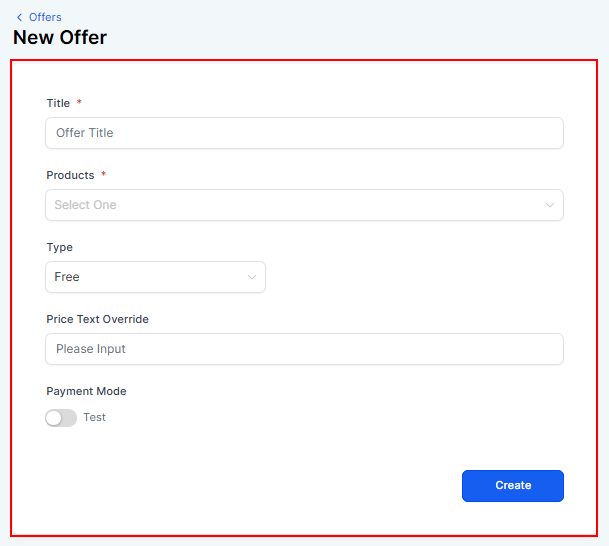Click the Price Text Override label
This screenshot has height=546, width=609.
[97, 319]
